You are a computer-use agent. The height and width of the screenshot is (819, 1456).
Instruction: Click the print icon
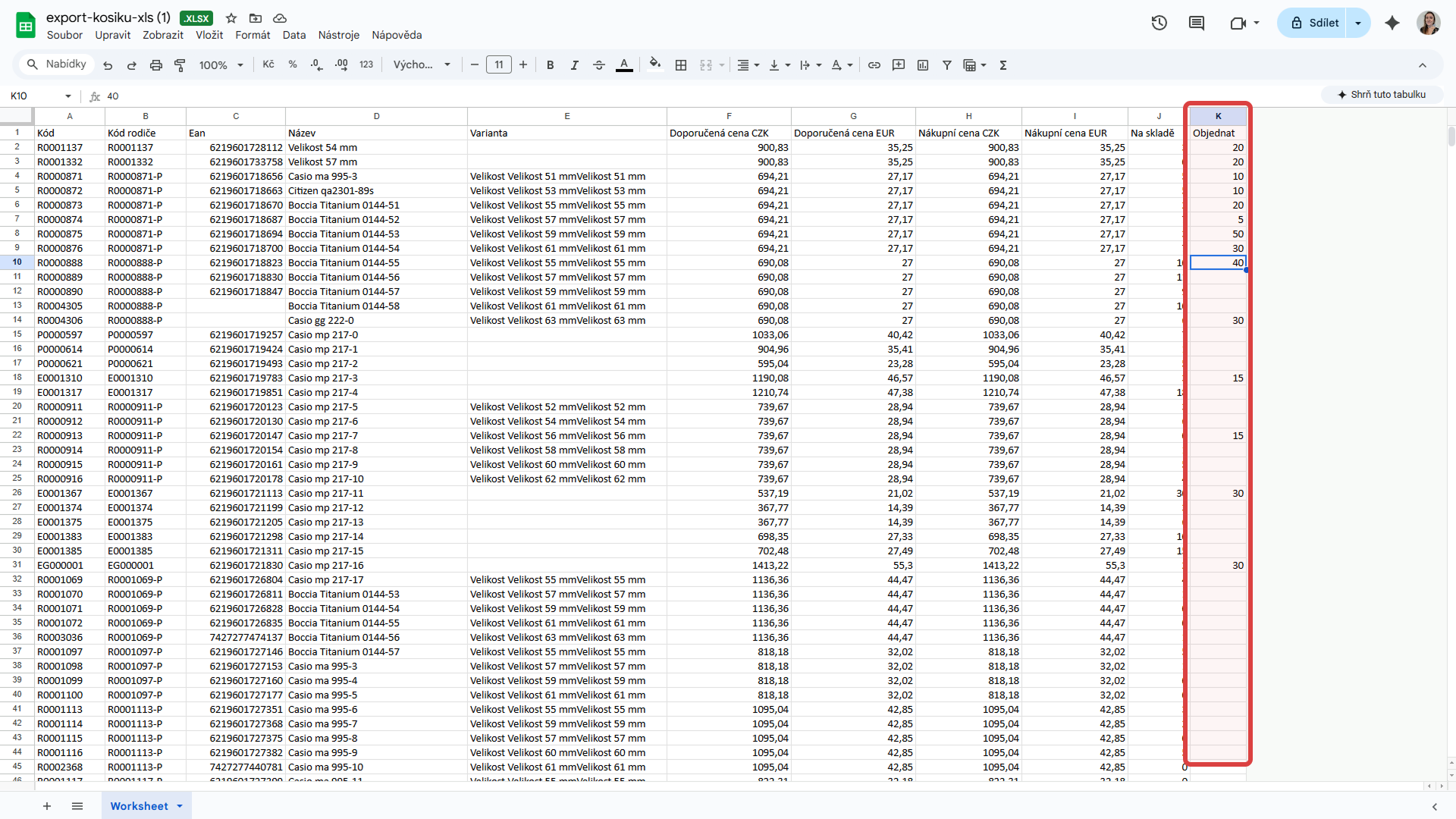pos(155,65)
